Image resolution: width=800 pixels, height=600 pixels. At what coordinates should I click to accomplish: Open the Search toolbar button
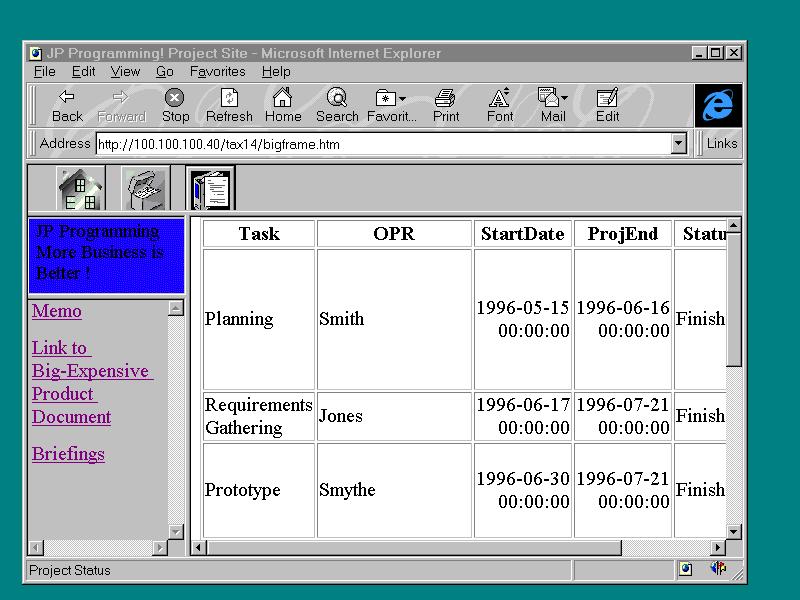[337, 105]
